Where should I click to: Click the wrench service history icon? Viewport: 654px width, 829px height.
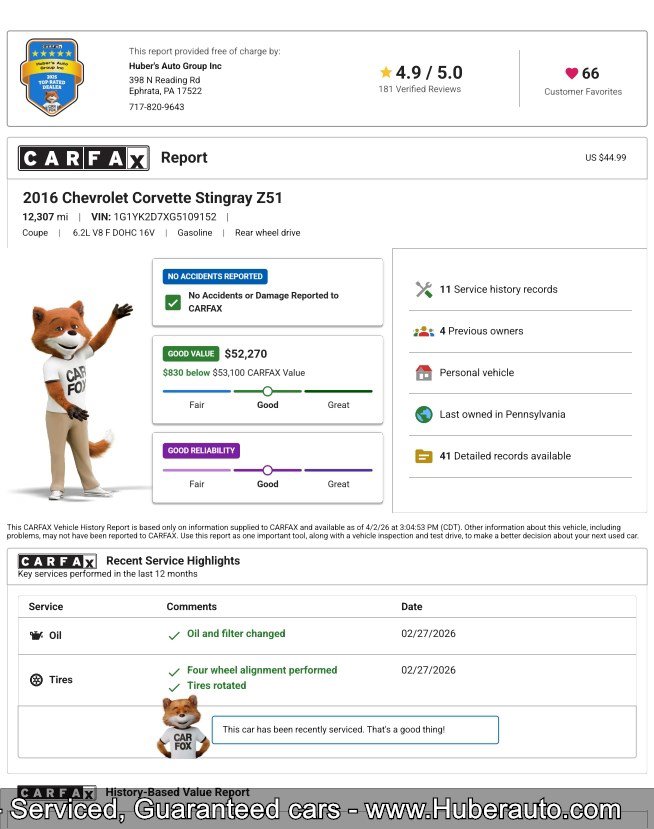423,290
